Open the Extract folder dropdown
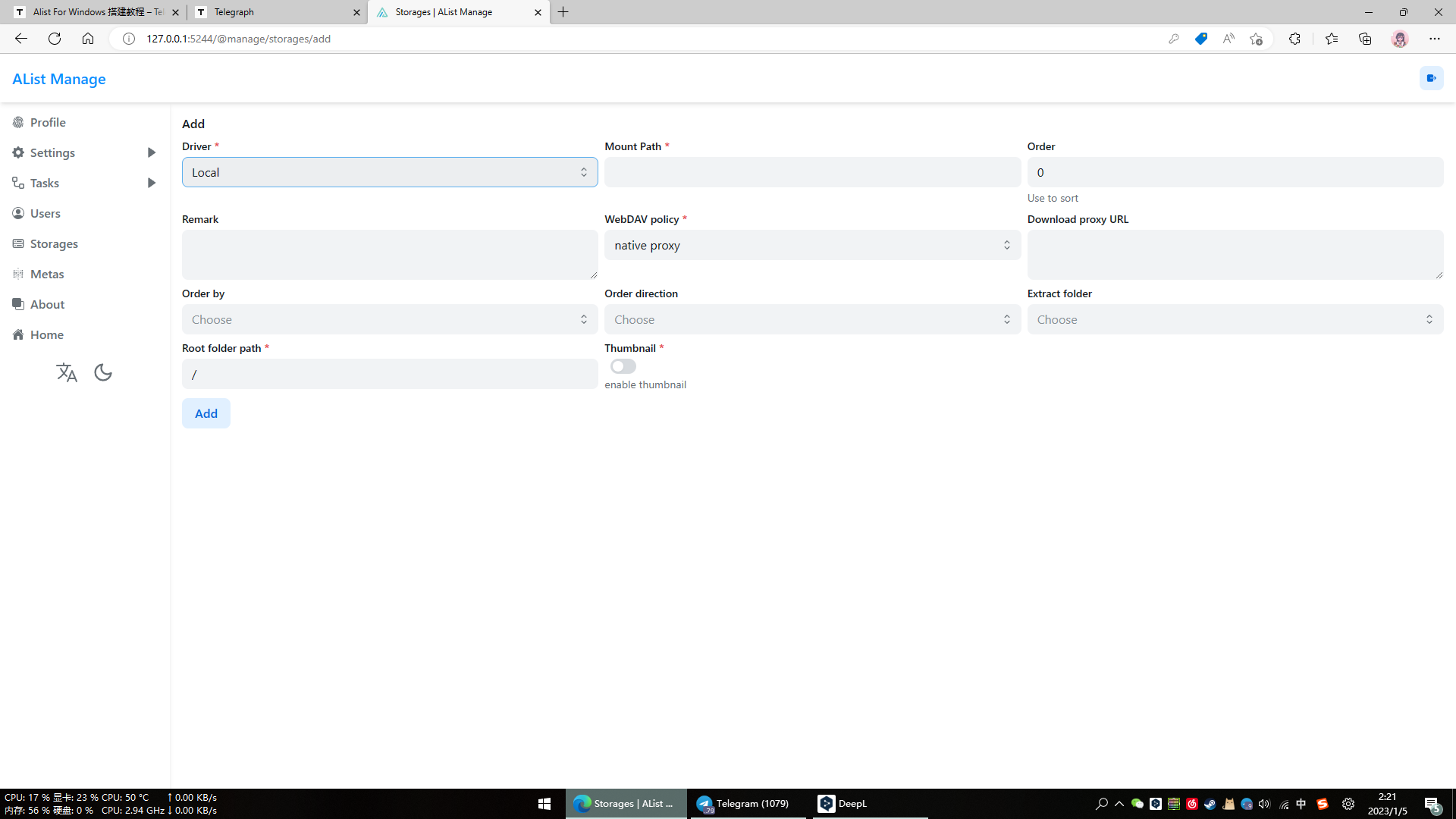The height and width of the screenshot is (819, 1456). (x=1235, y=319)
